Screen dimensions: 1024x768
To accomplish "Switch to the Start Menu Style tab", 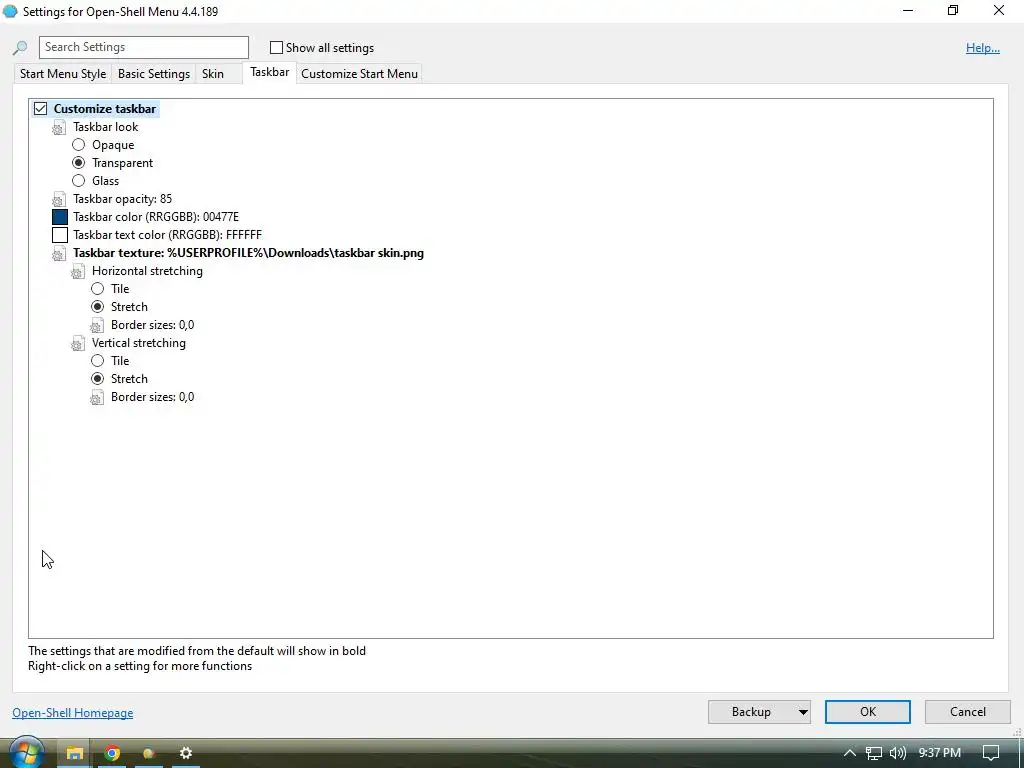I will pos(63,74).
